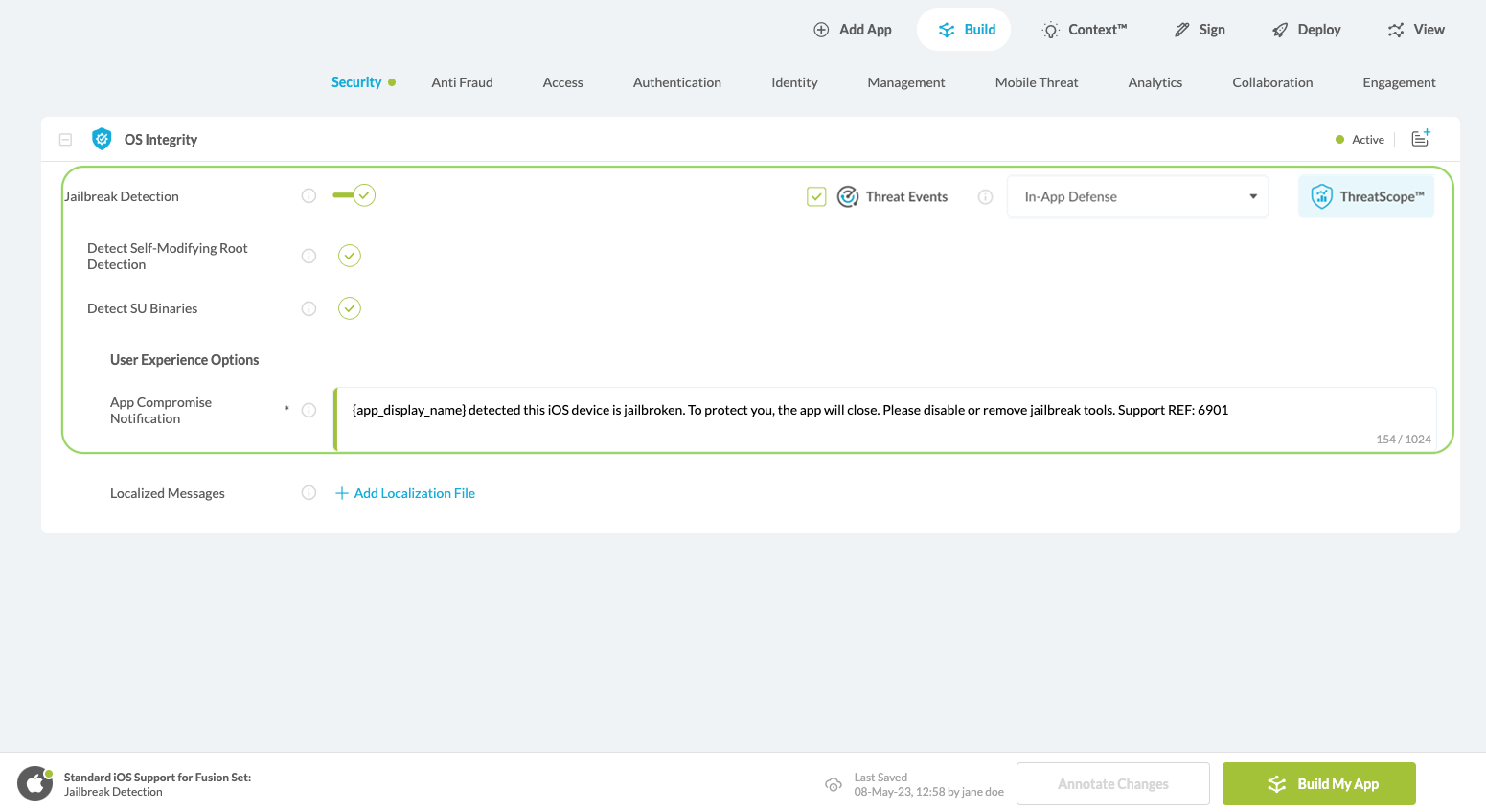Collapse the OS Integrity section
1486x812 pixels.
(x=65, y=140)
